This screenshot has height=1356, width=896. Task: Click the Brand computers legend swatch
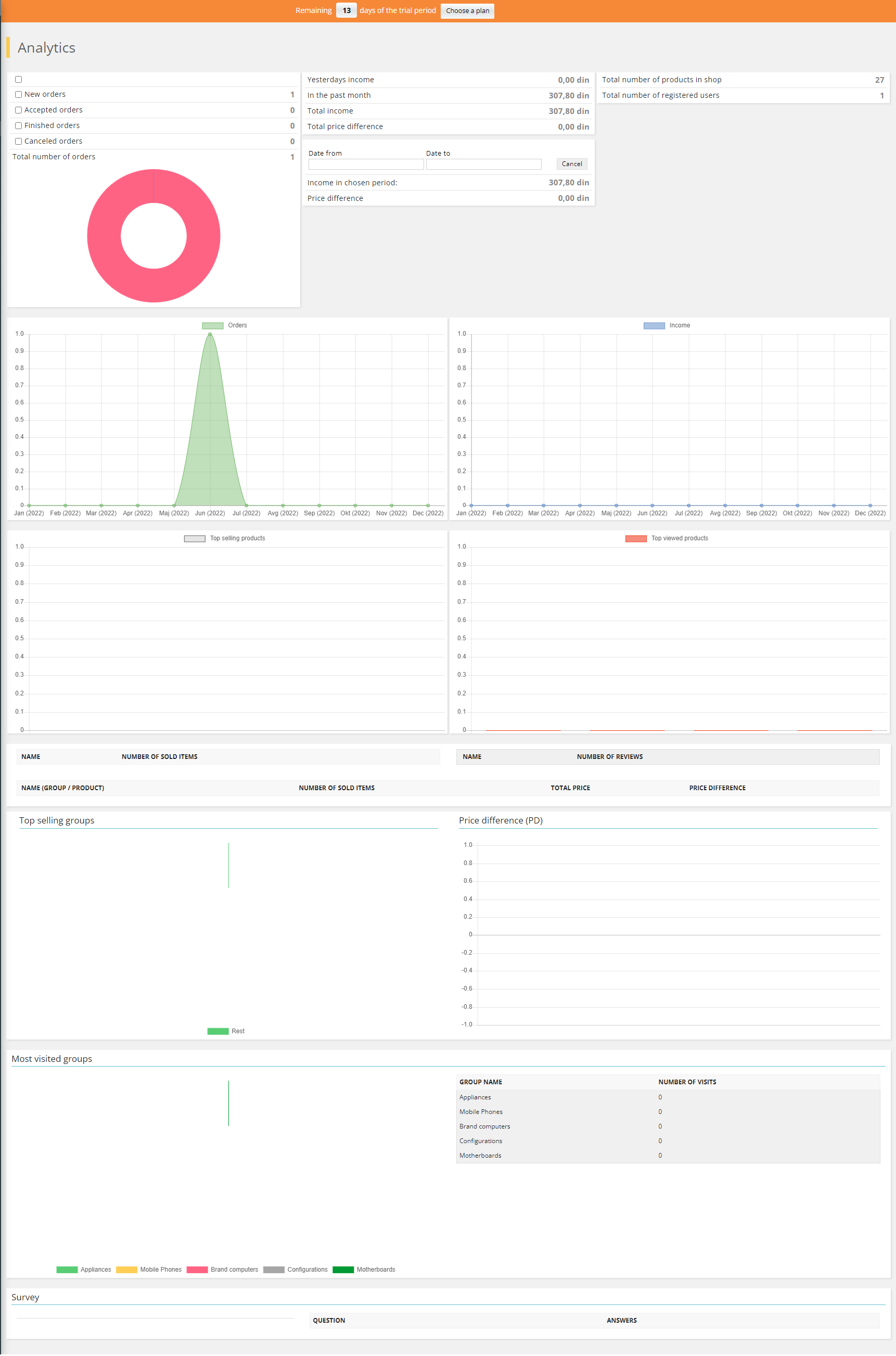197,1270
